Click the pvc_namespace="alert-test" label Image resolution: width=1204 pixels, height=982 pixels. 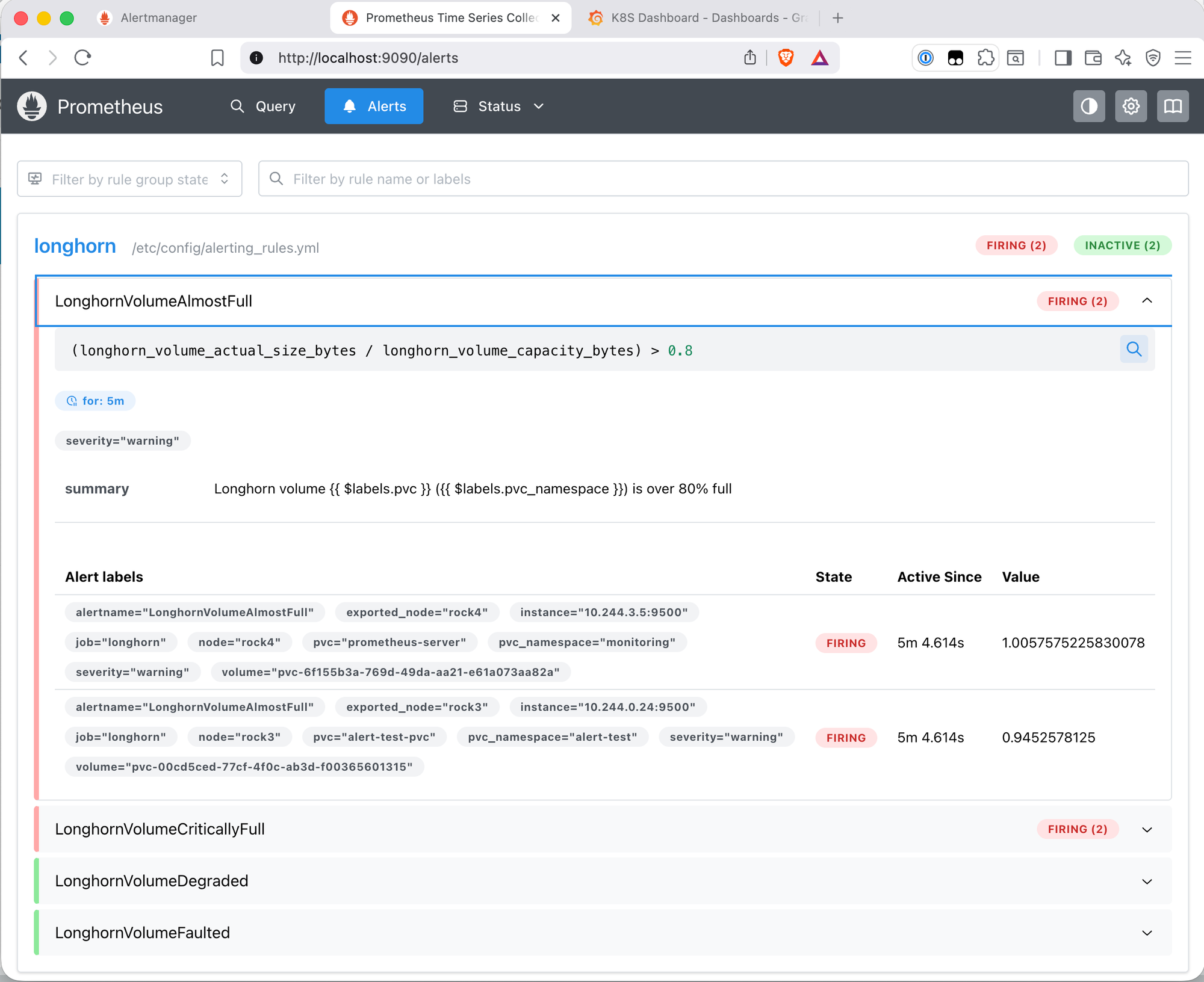[553, 737]
